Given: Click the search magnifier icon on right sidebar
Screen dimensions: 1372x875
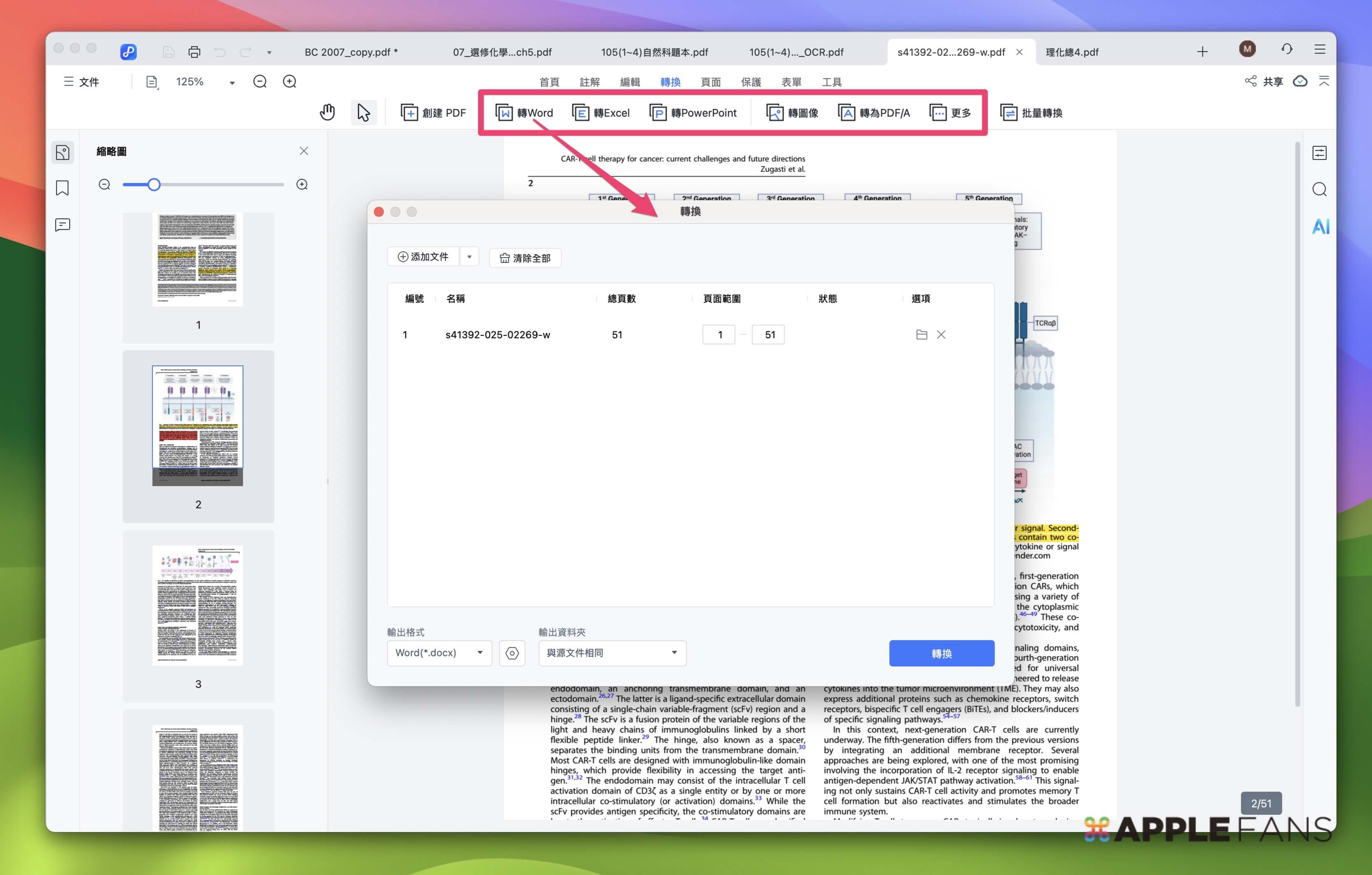Looking at the screenshot, I should click(x=1320, y=189).
